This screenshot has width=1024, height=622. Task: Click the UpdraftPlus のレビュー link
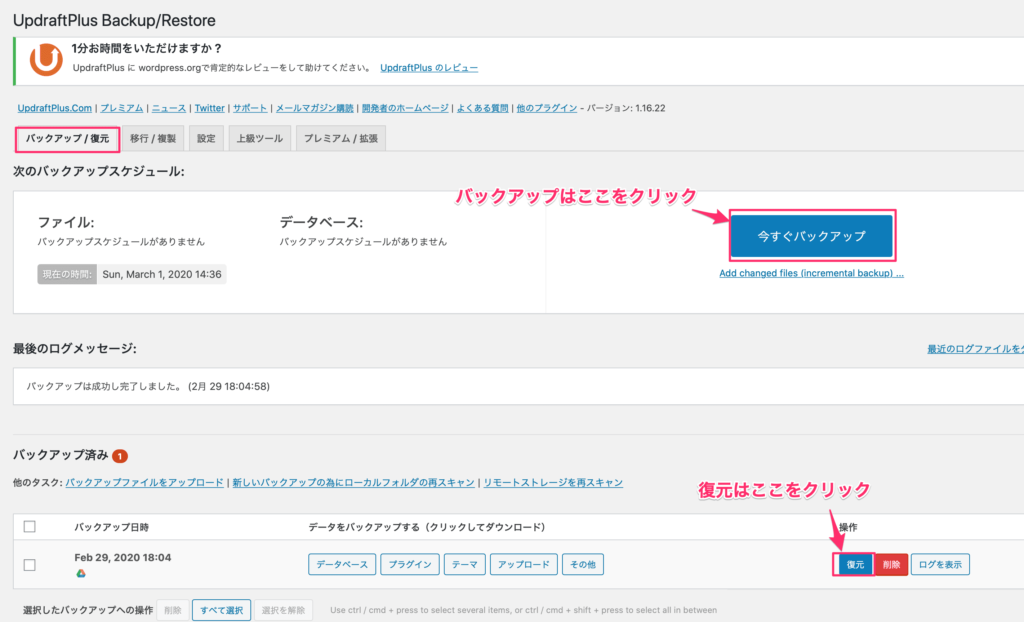click(429, 68)
